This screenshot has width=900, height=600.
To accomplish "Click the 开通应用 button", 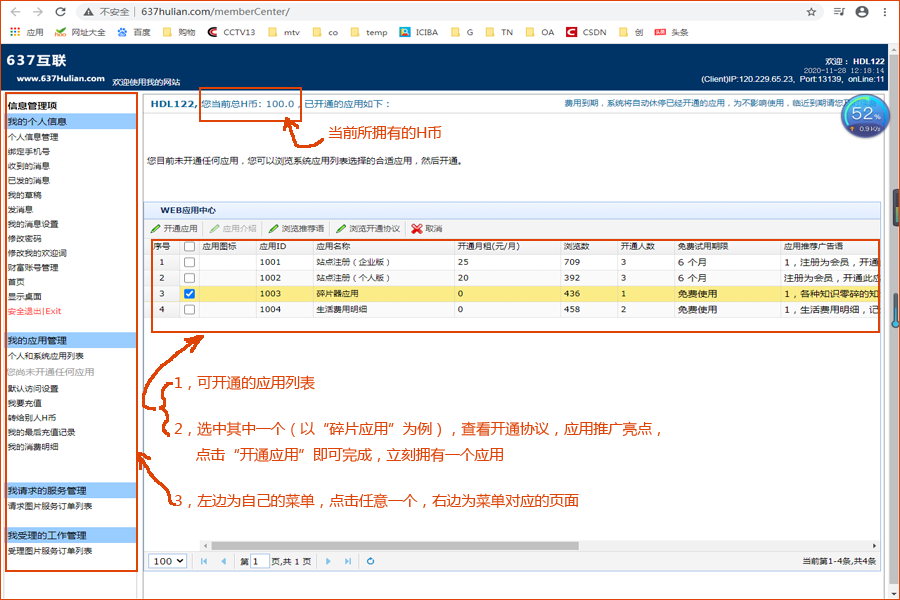I will (174, 229).
